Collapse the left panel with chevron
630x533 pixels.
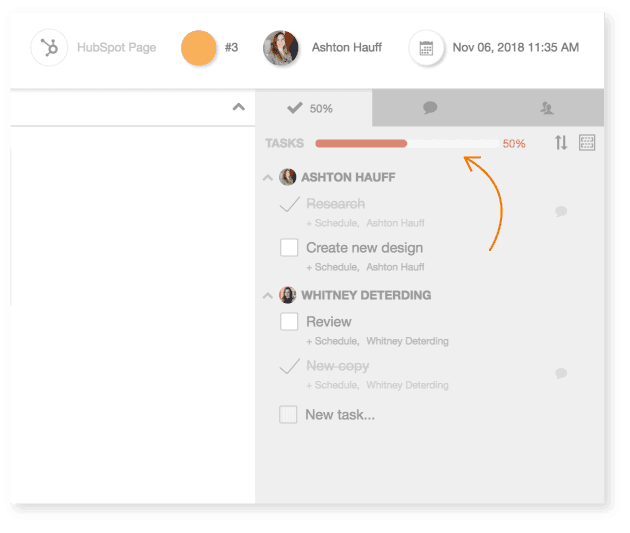238,107
